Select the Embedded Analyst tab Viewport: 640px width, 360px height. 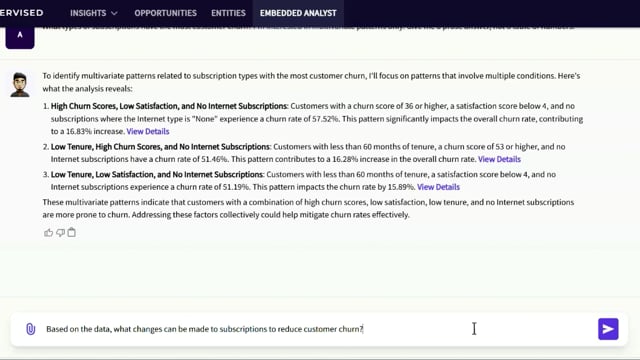pos(298,13)
